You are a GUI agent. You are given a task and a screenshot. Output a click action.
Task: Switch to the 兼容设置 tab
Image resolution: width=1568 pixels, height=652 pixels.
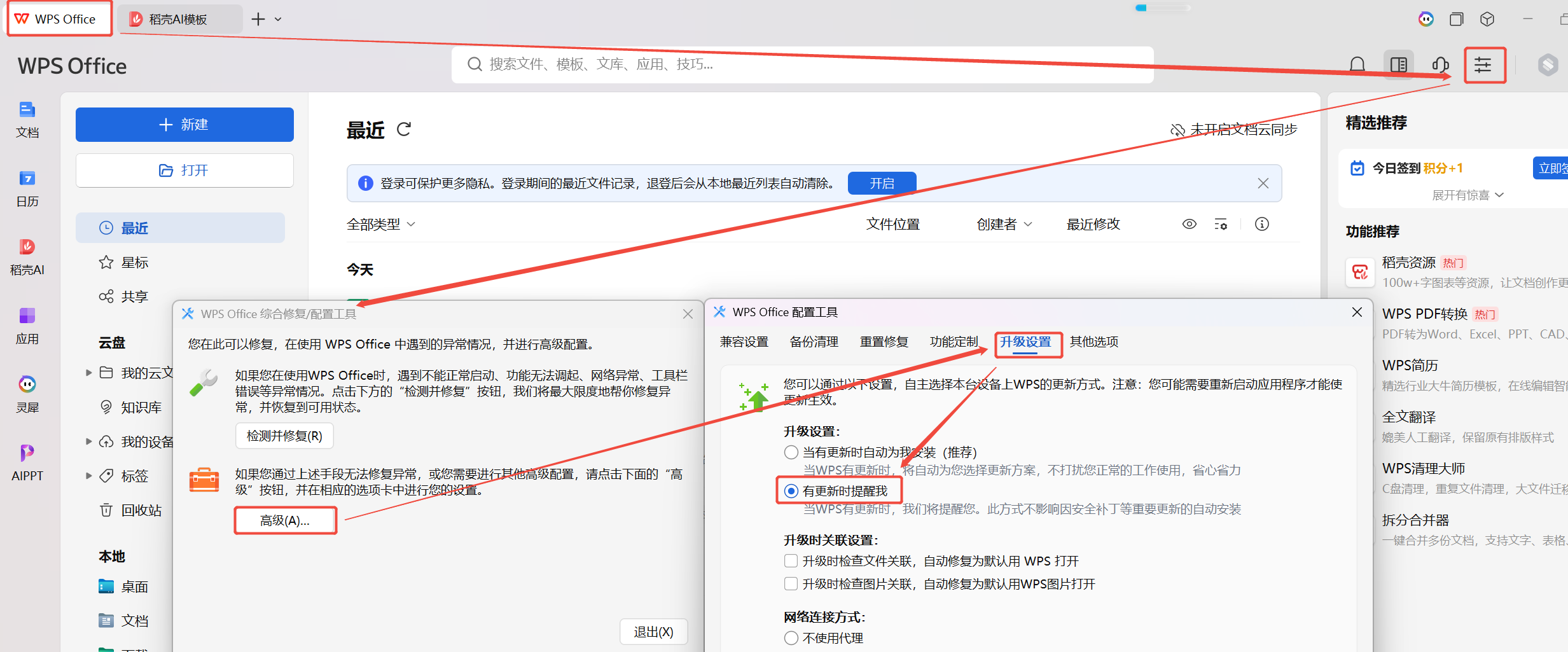[x=744, y=342]
